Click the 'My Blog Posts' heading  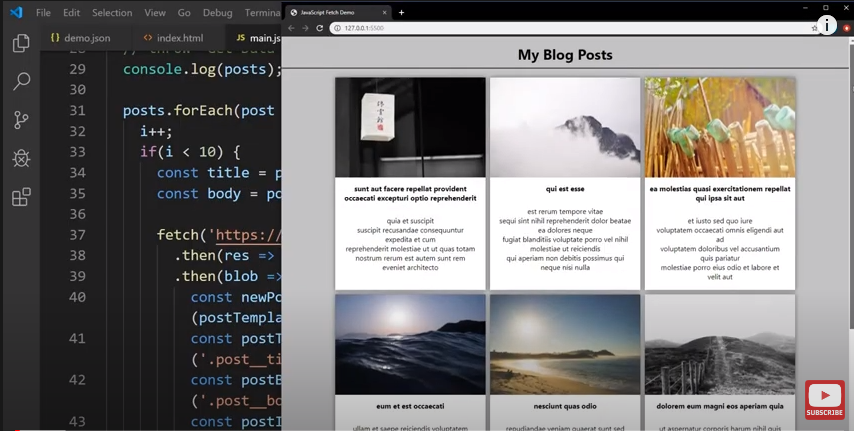[x=565, y=55]
